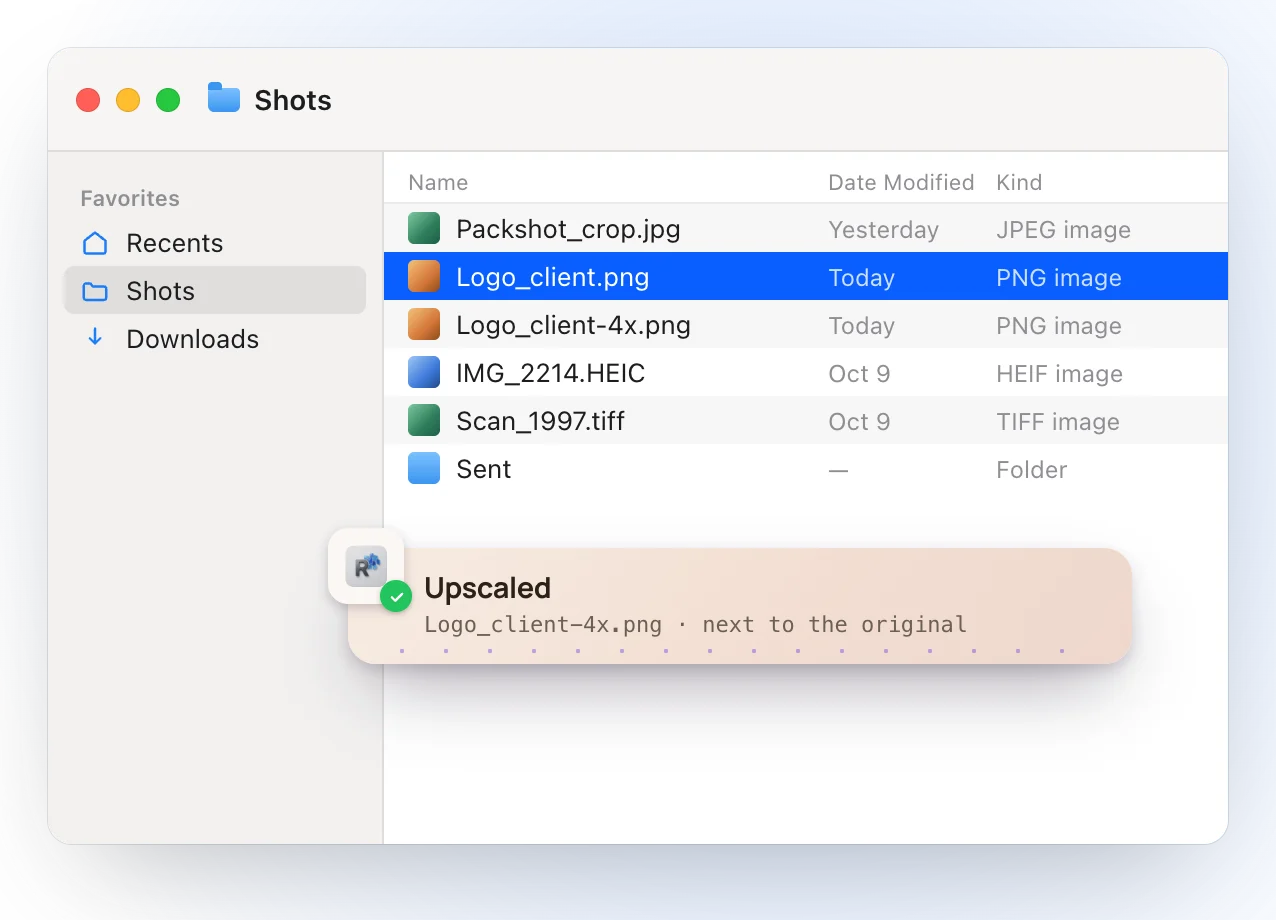Viewport: 1276px width, 920px height.
Task: Select the Sent folder name
Action: pyautogui.click(x=484, y=469)
